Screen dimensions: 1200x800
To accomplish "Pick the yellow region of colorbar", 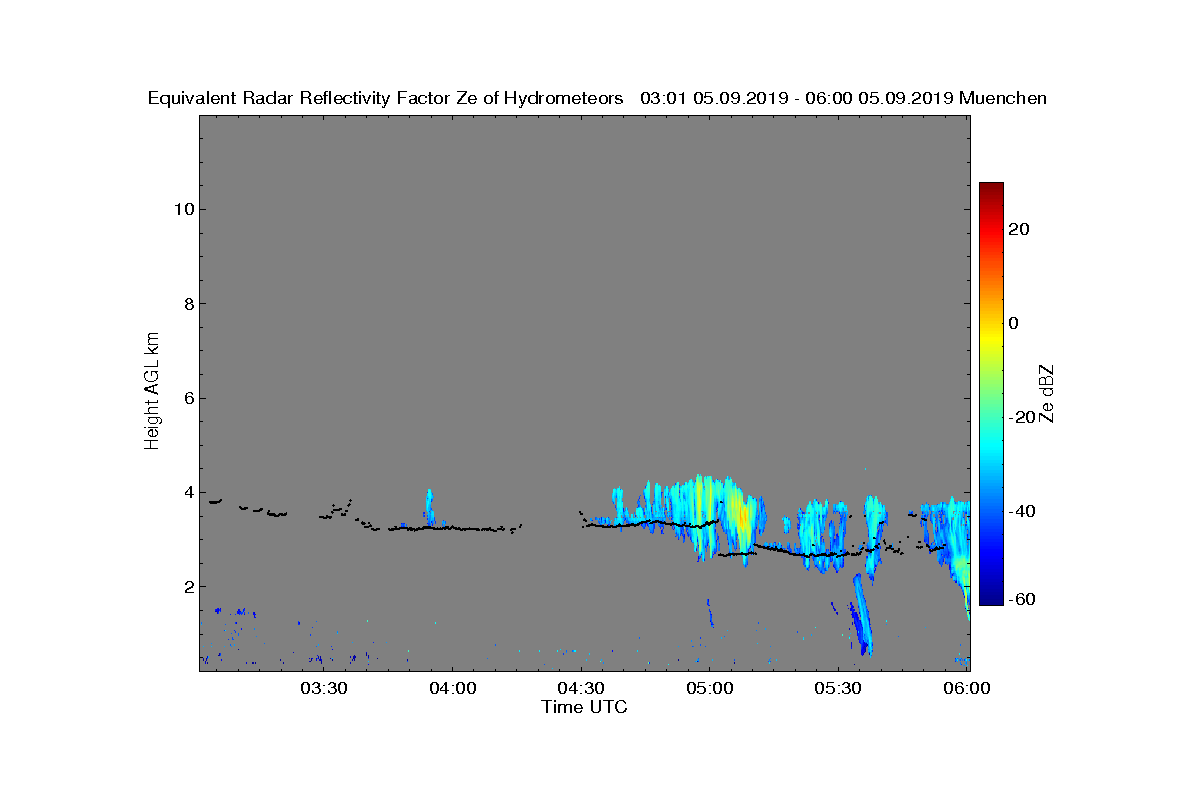I will [x=991, y=337].
